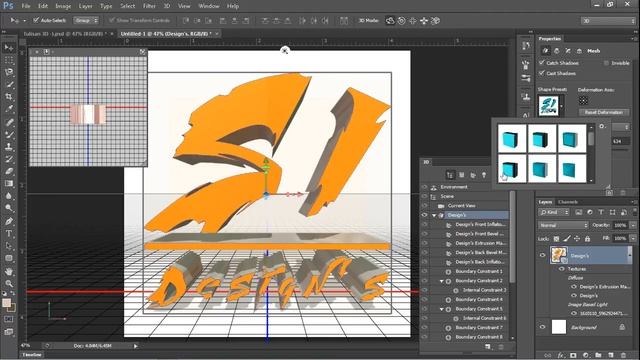Hide the Design's layer

tap(542, 255)
